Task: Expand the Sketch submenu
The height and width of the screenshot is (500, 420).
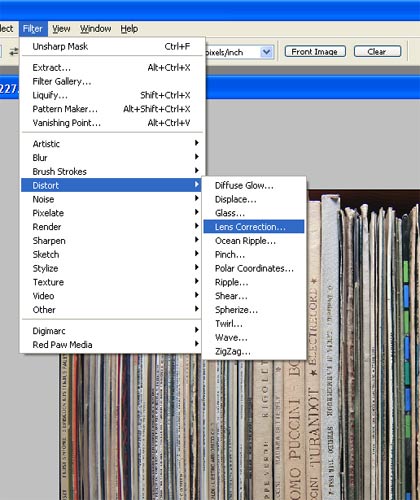Action: coord(111,255)
